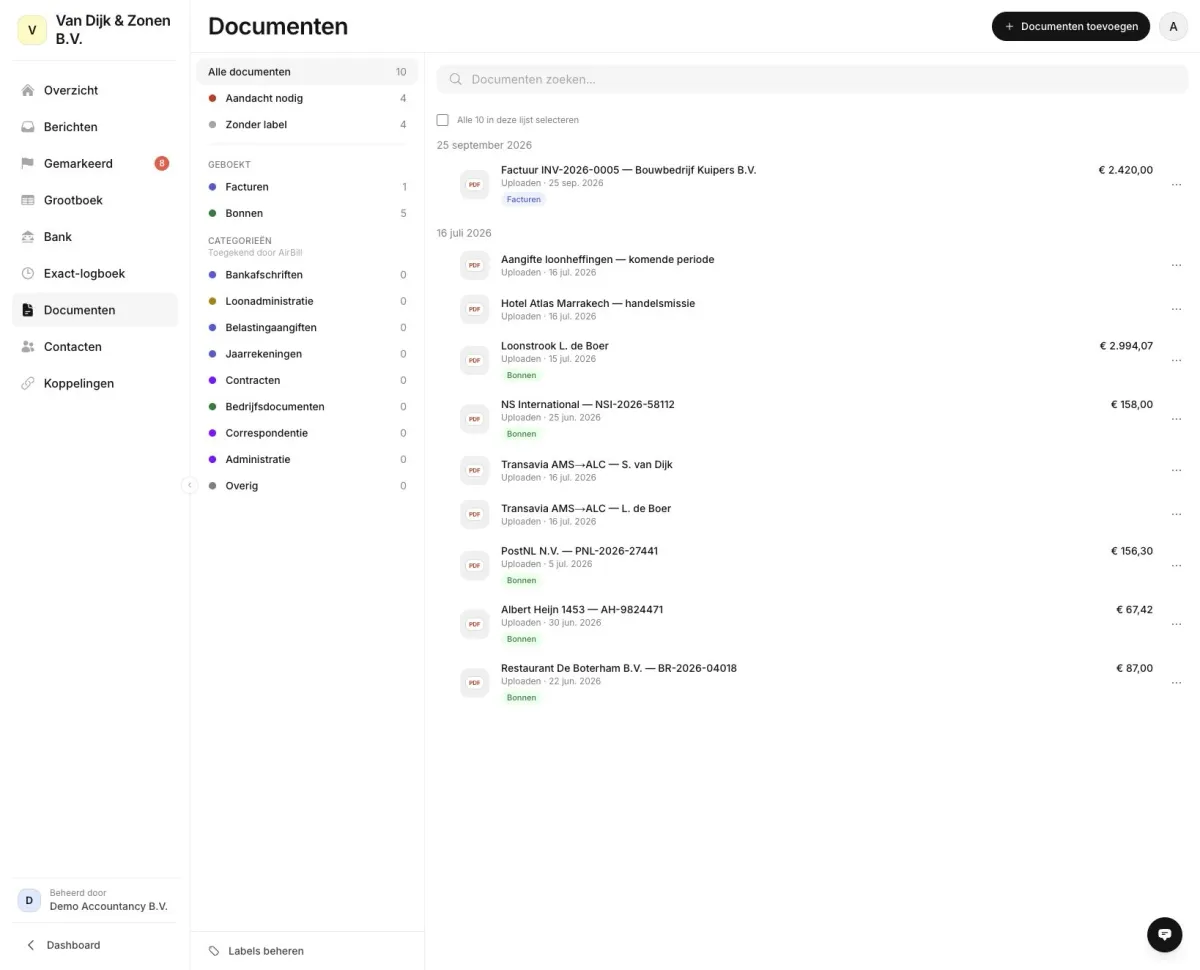Click Bonnen tag on PostNL document
The width and height of the screenshot is (1200, 970).
pos(521,580)
